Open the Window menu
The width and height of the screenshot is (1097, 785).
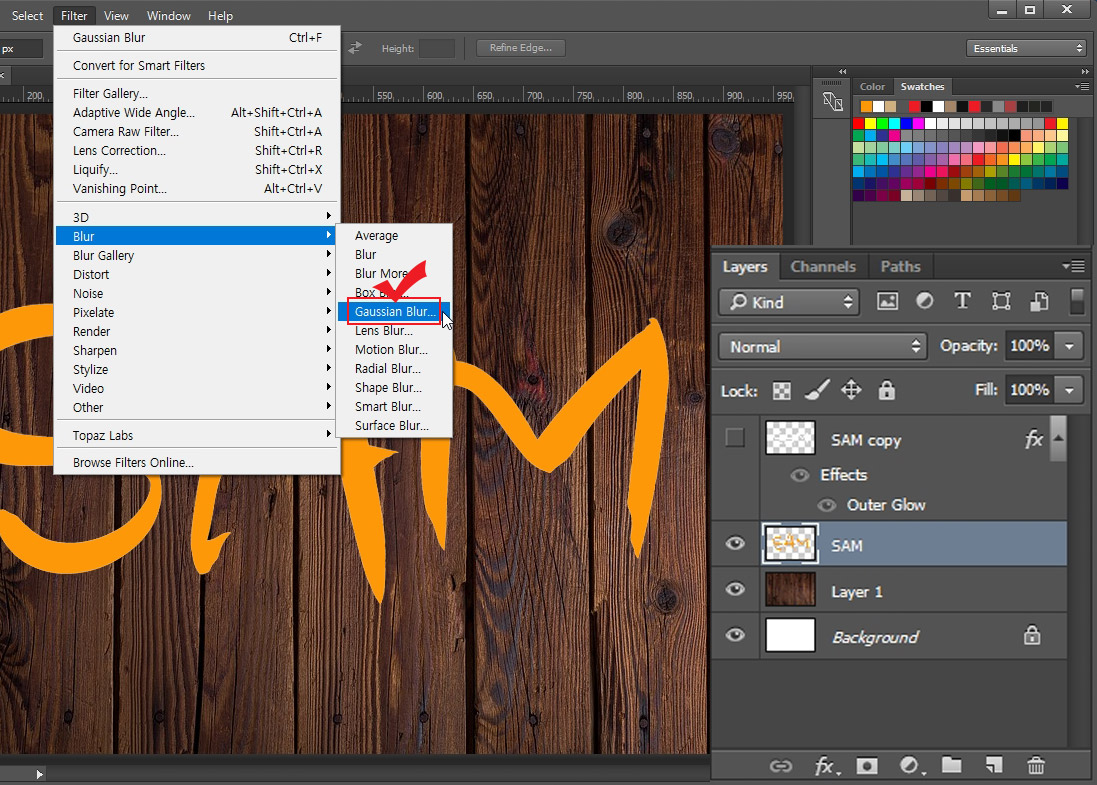tap(169, 15)
